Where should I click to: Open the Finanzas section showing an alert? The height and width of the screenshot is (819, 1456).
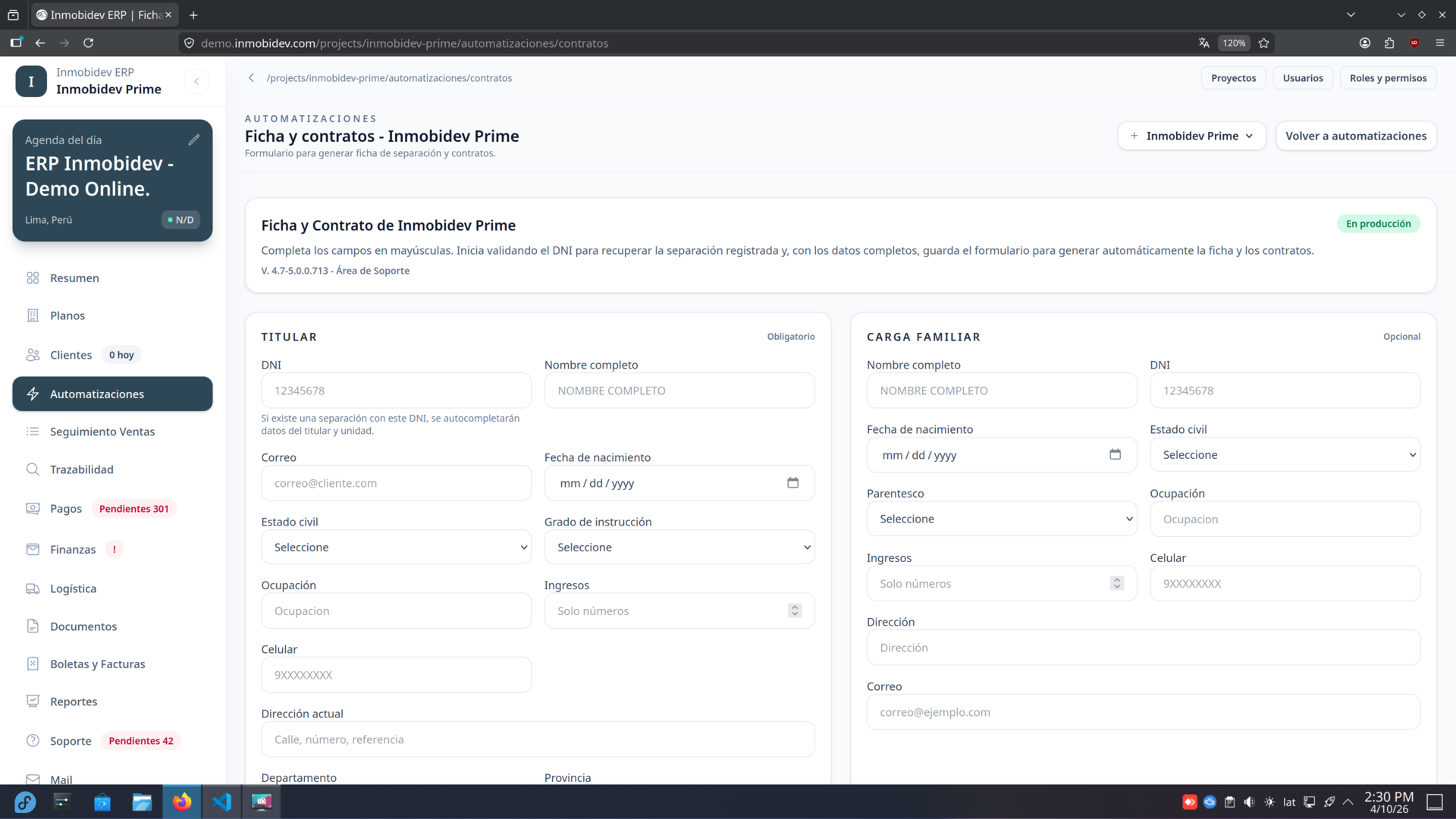point(73,549)
